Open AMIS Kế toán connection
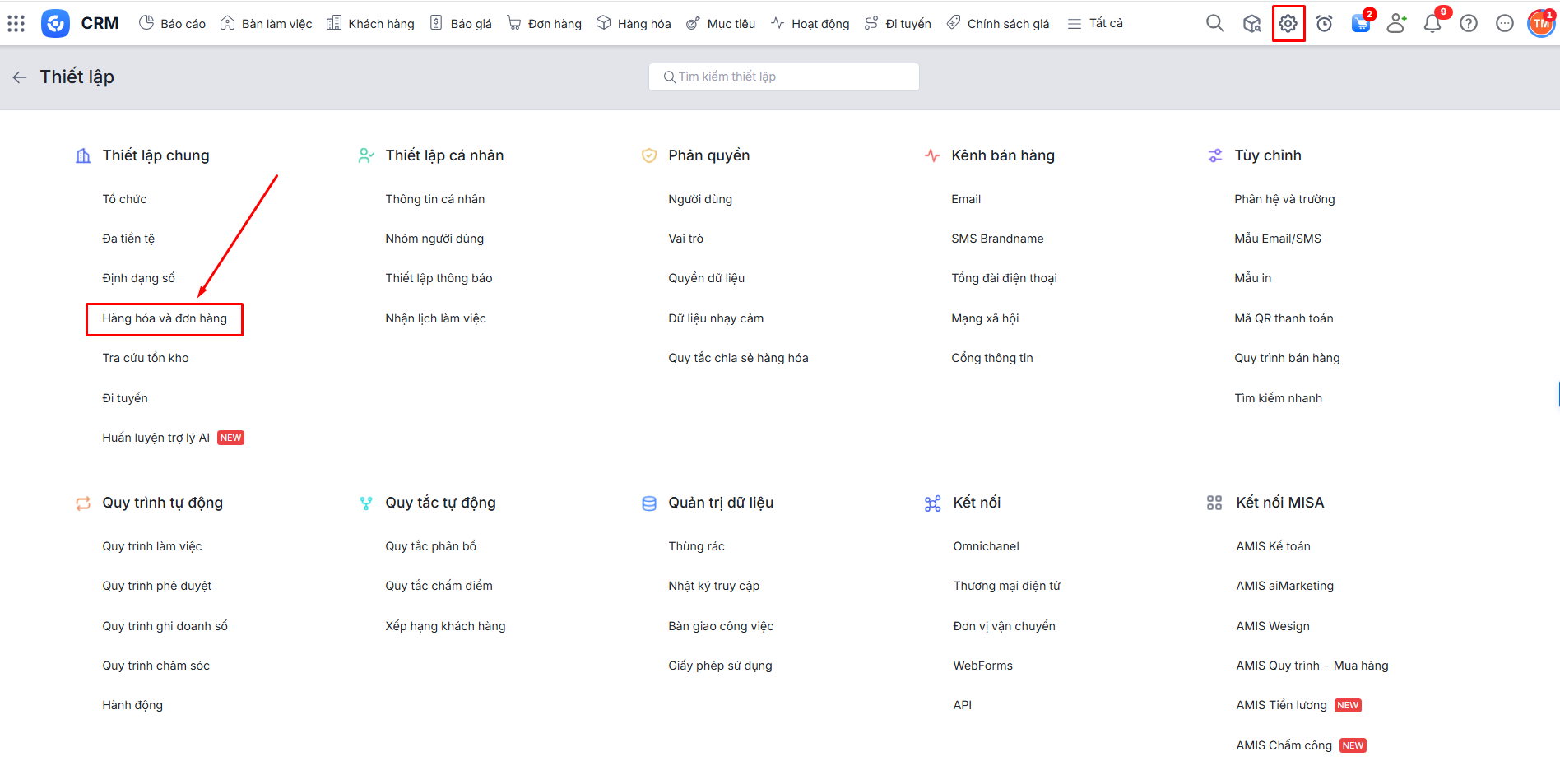The height and width of the screenshot is (784, 1560). pos(1273,546)
